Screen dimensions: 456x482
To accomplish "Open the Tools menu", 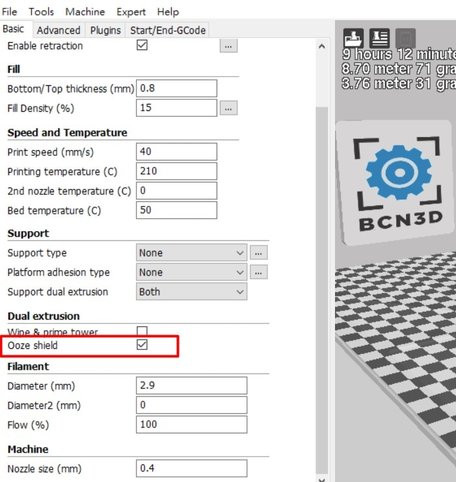I will tap(41, 12).
